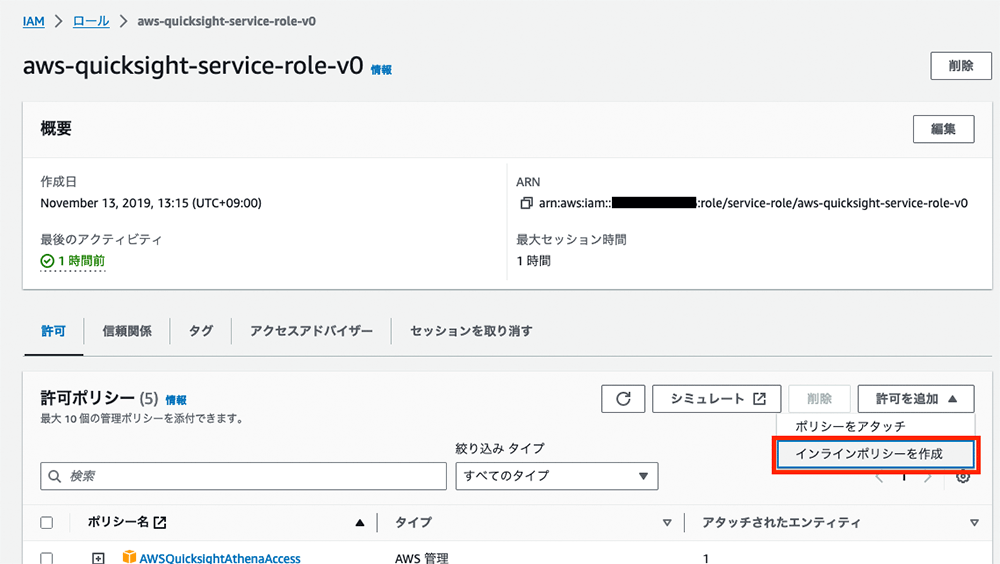Switch to セッションを取り消す tab
1000x564 pixels.
click(x=471, y=331)
